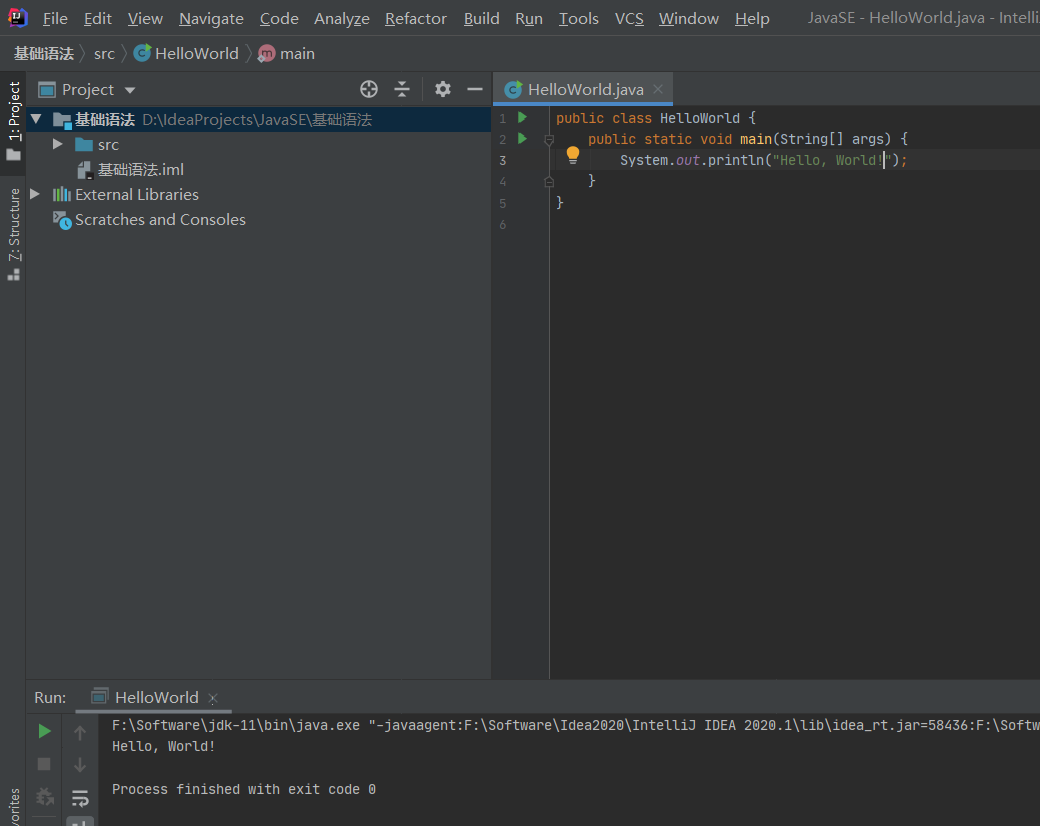Open the Help menu
The image size is (1040, 826).
click(752, 19)
